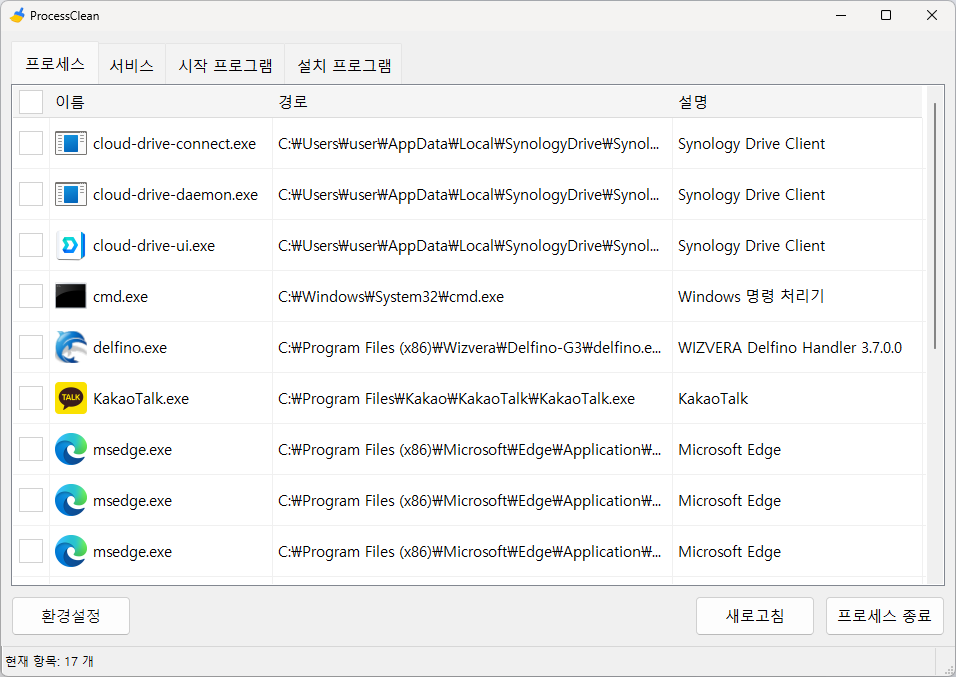Click the yellow KakaoTalk icon
The width and height of the screenshot is (956, 677).
71,398
